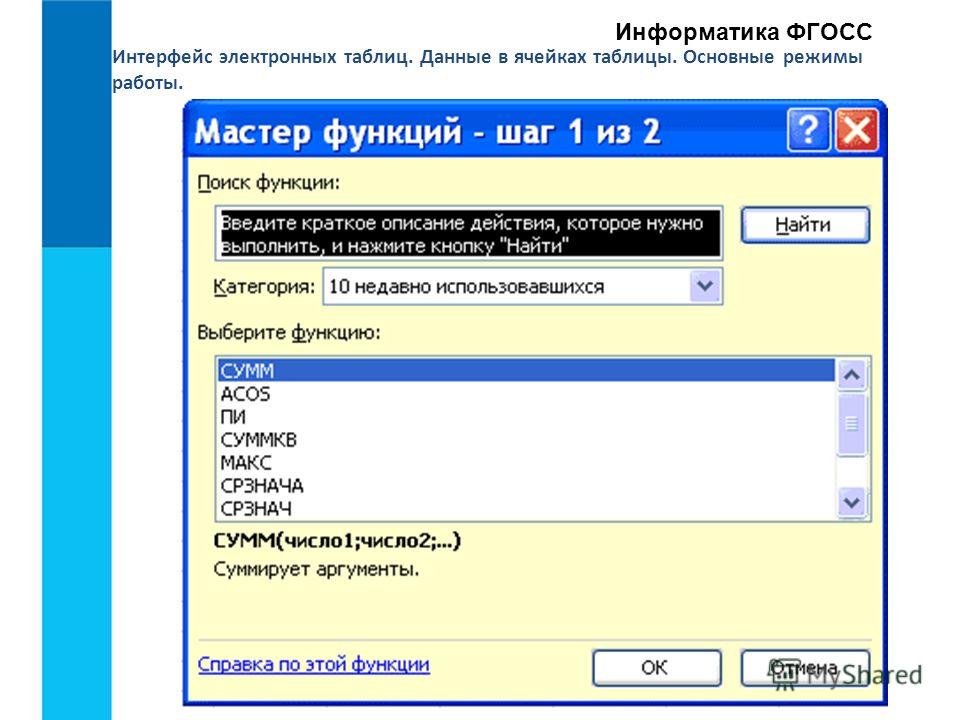The image size is (960, 720).
Task: Close the function wizard dialog
Action: 856,129
